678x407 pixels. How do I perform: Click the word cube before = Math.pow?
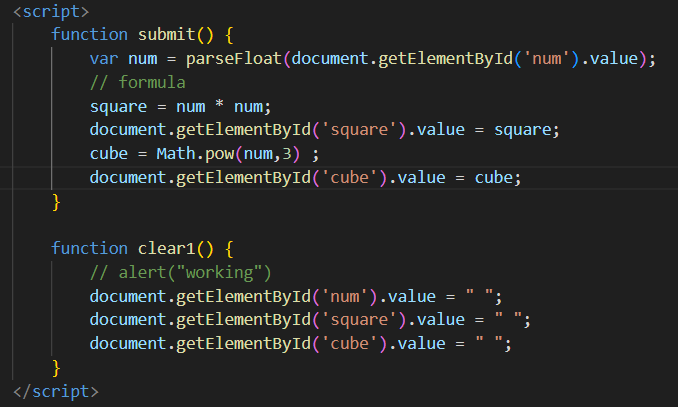coord(108,153)
